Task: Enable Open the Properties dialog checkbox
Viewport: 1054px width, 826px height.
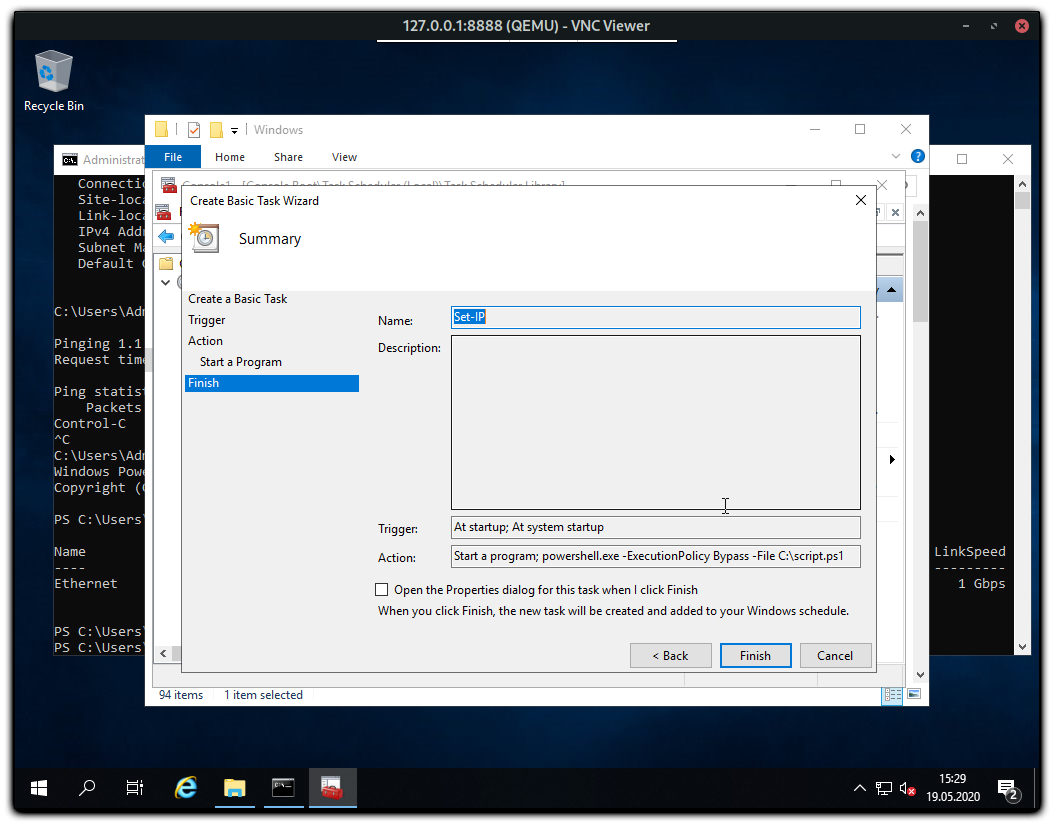Action: [x=381, y=590]
